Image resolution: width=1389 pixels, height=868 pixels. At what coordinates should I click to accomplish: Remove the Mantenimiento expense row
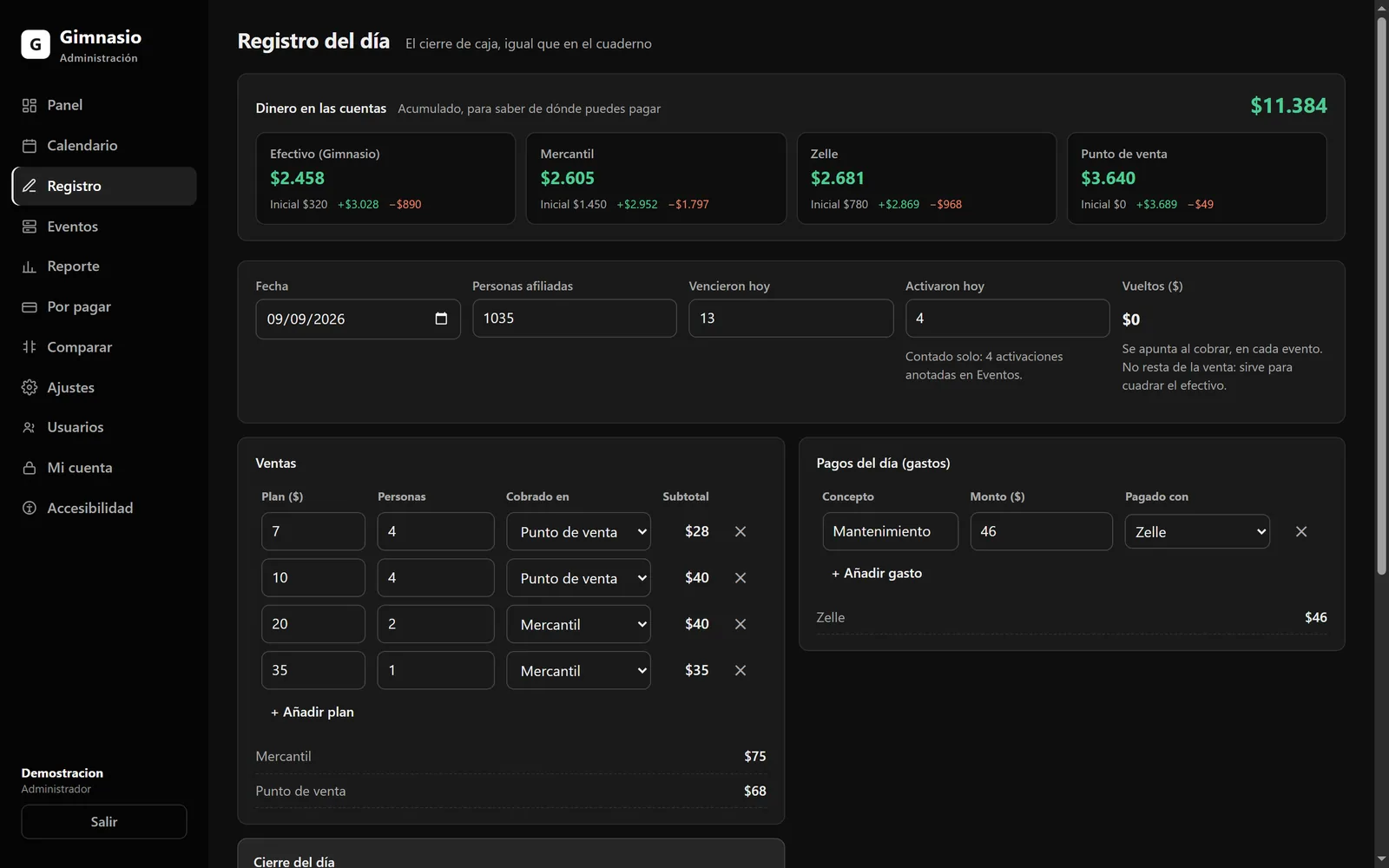click(1301, 531)
